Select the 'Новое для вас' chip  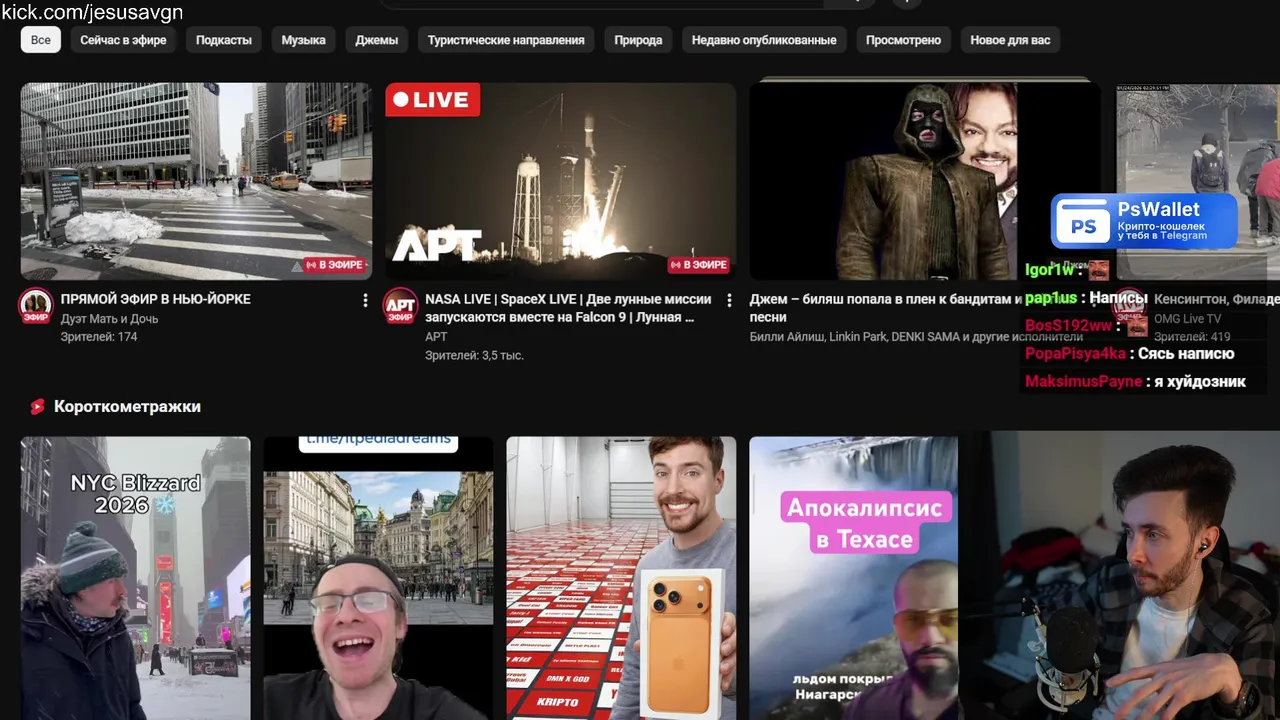[x=1010, y=40]
